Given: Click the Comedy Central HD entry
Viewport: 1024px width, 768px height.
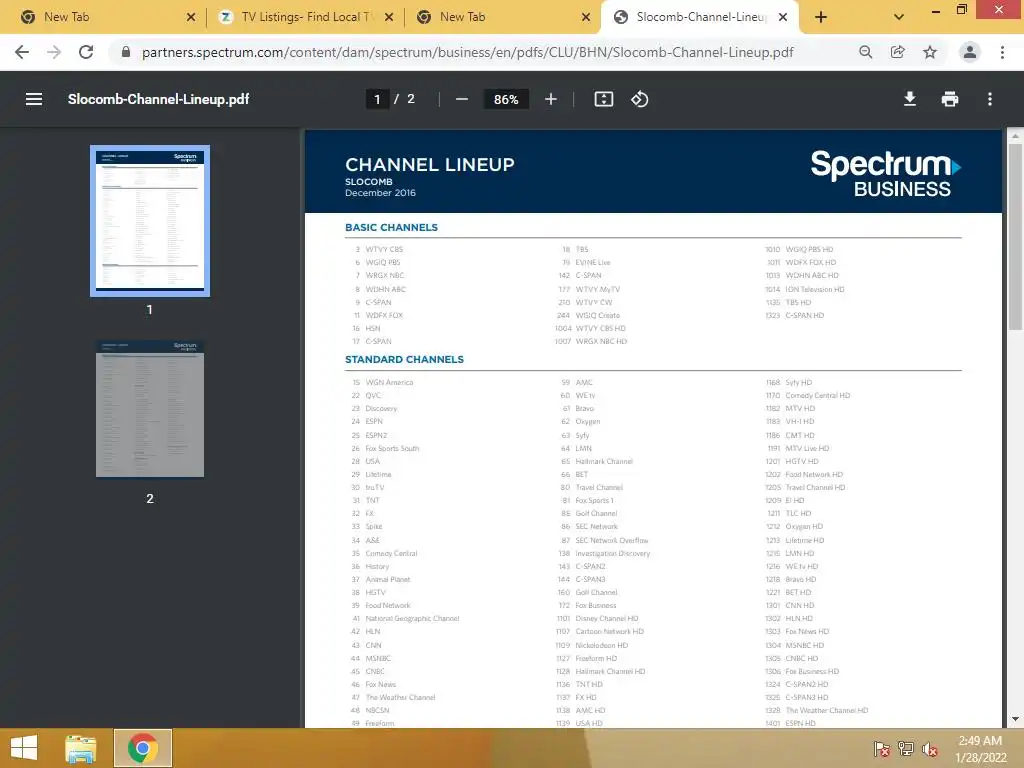Looking at the screenshot, I should (x=818, y=396).
